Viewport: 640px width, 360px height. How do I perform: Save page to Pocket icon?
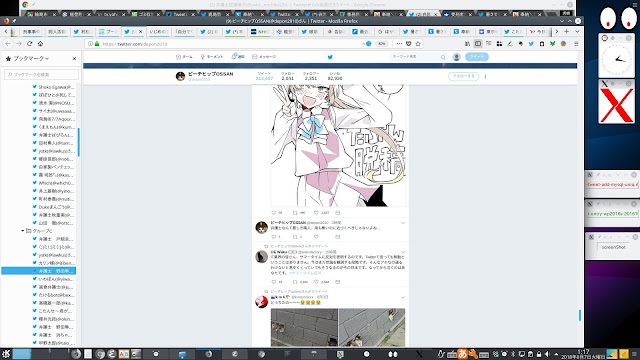(409, 44)
